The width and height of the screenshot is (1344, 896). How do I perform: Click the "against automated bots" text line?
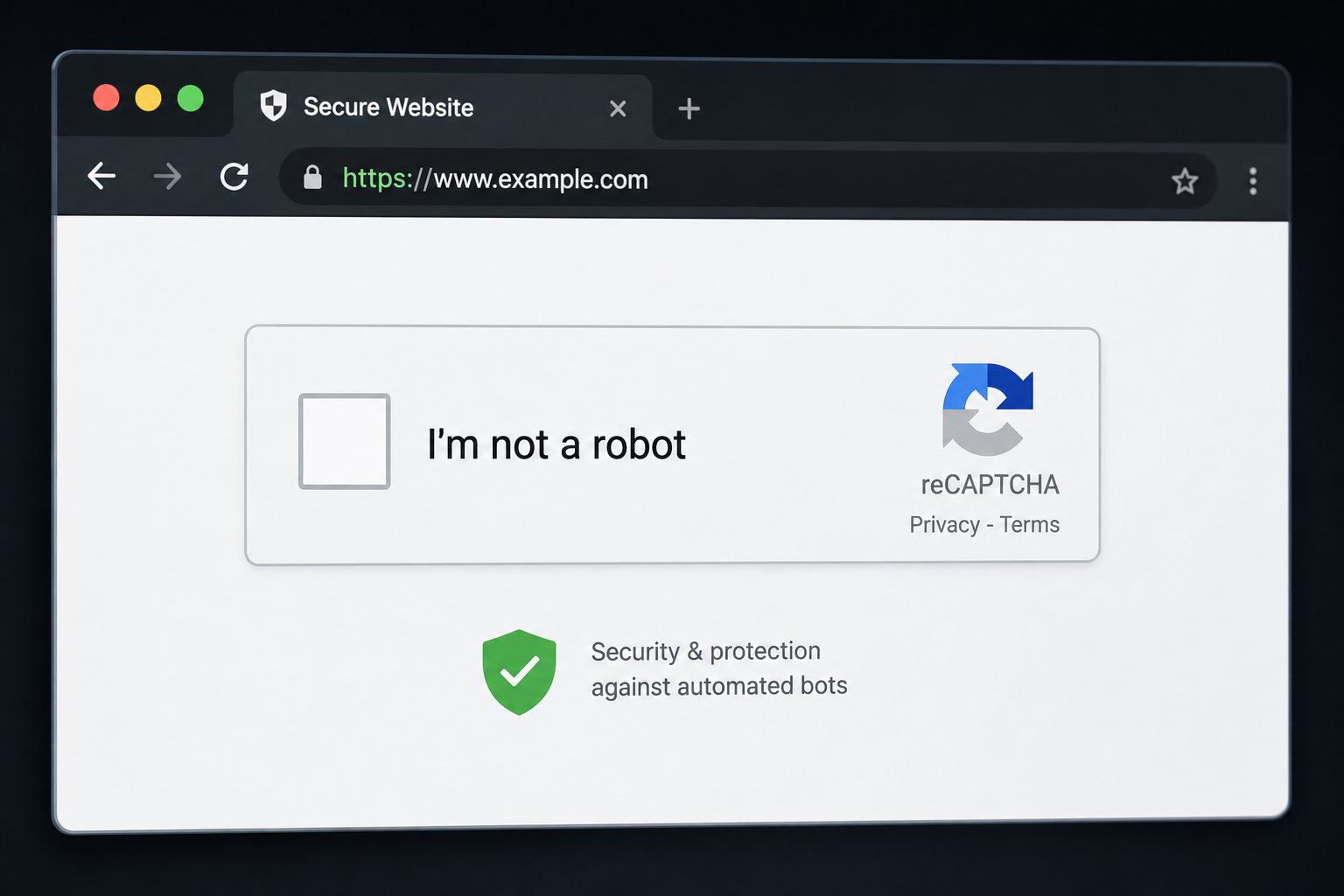click(719, 686)
